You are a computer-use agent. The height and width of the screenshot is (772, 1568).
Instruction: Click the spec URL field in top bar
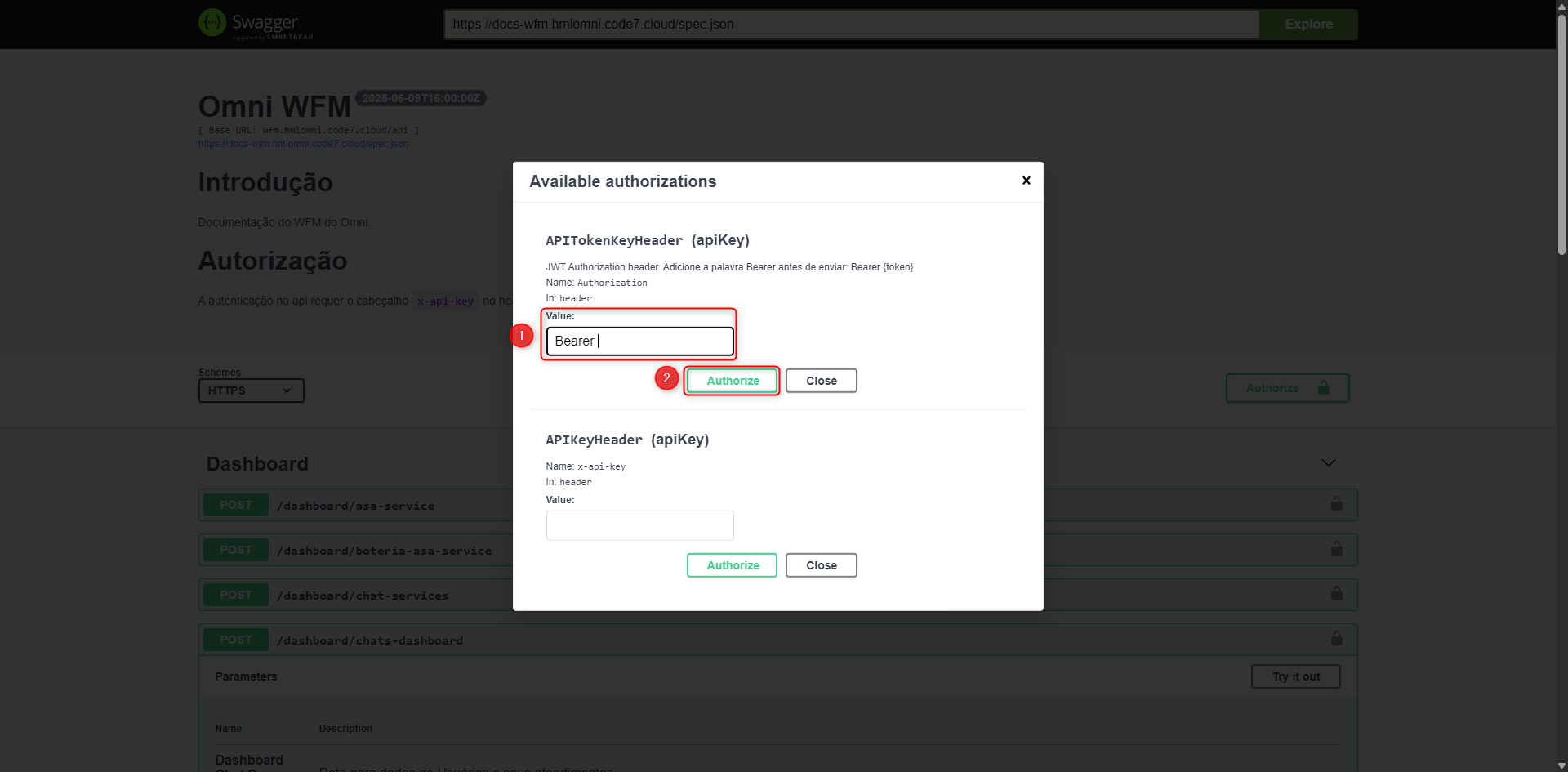pos(850,25)
